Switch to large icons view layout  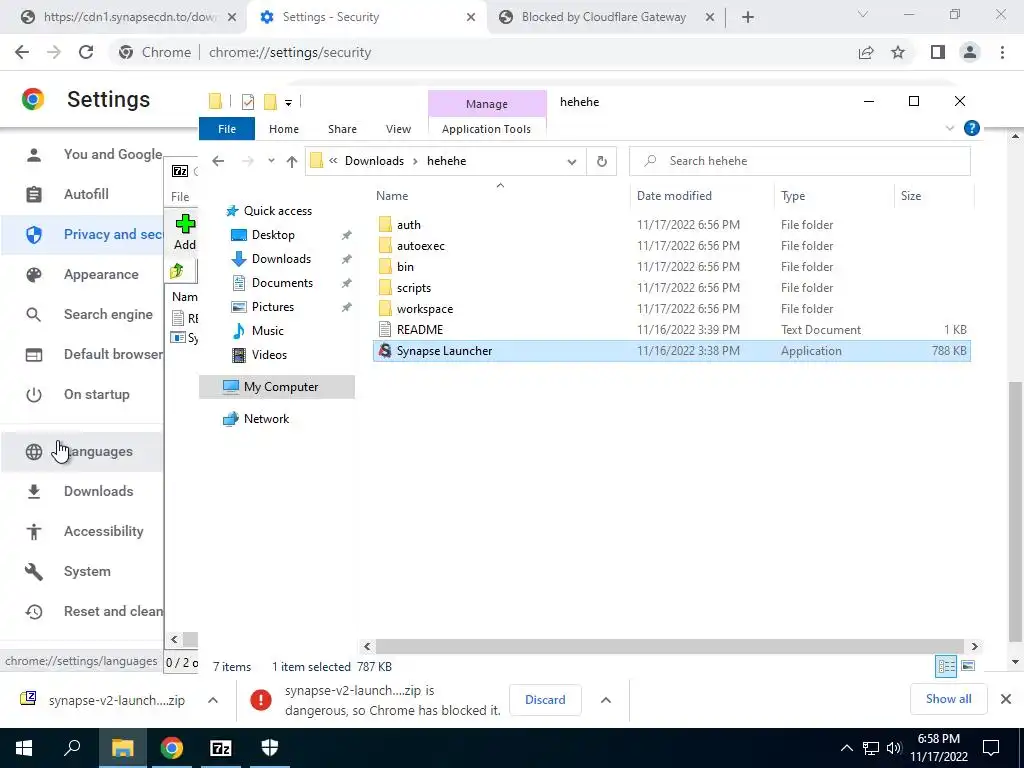pyautogui.click(x=968, y=666)
